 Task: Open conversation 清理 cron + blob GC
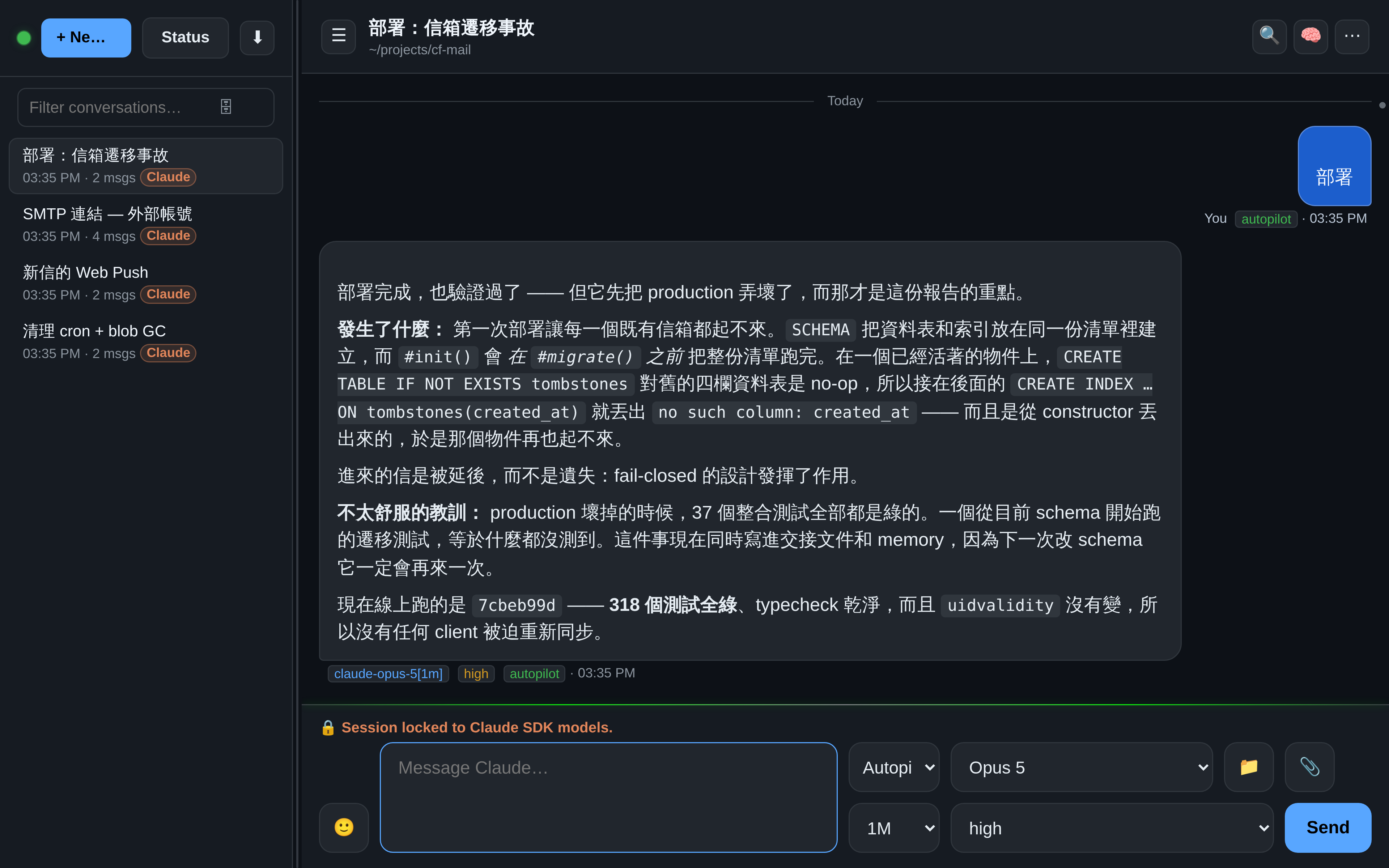point(146,341)
